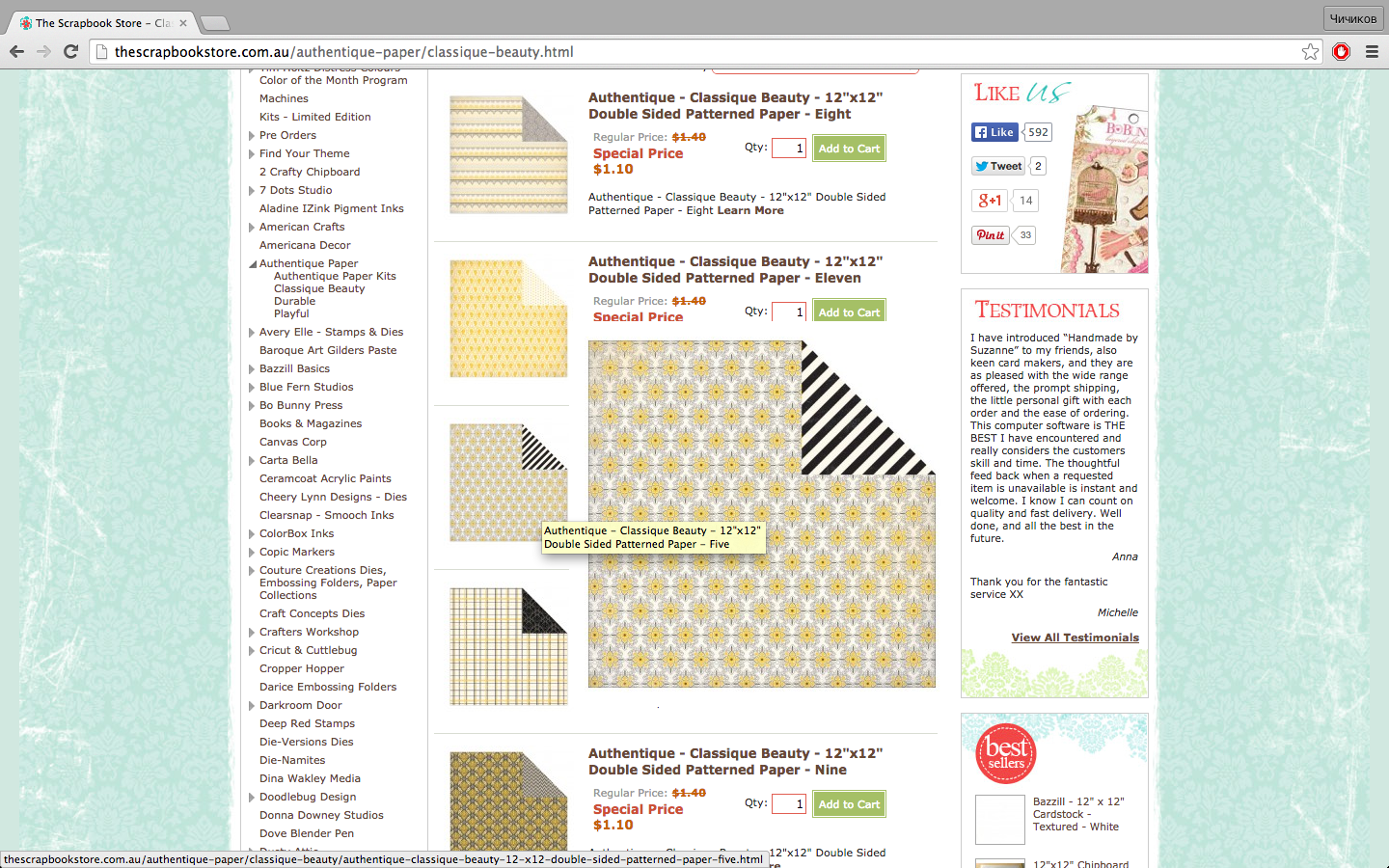Open Authentique Paper Kits subcategory
The height and width of the screenshot is (868, 1389).
(x=335, y=276)
